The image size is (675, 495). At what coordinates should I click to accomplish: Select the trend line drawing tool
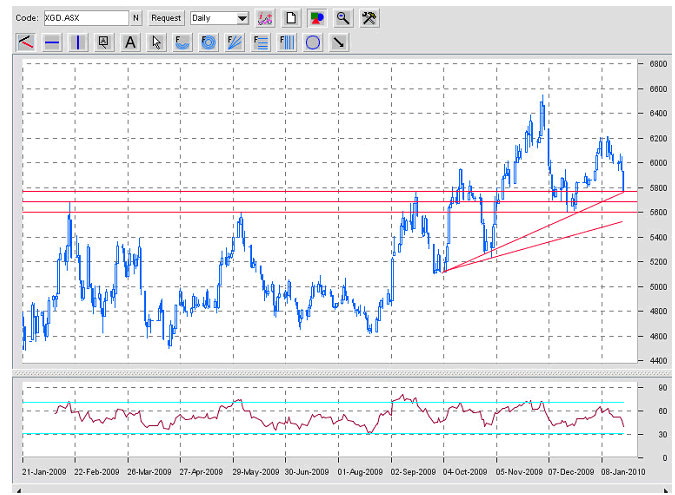(x=26, y=42)
